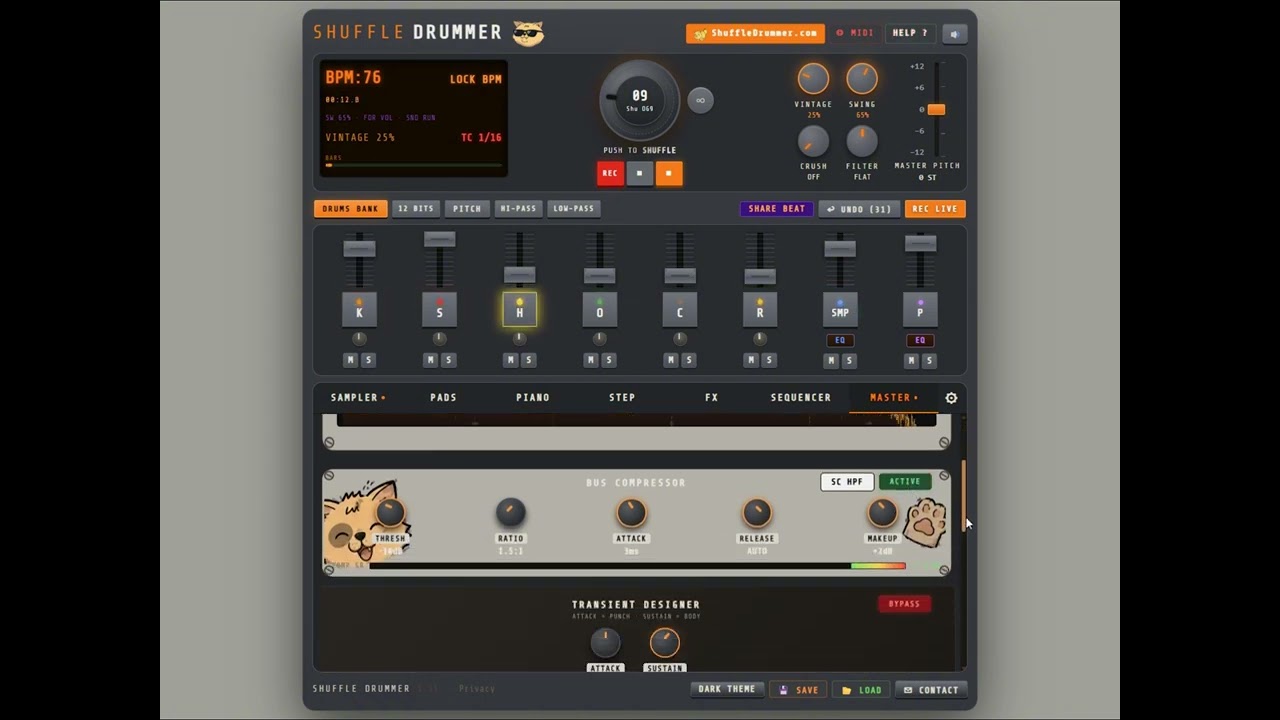Click the Share Beat button
1280x720 pixels.
pyautogui.click(x=776, y=209)
